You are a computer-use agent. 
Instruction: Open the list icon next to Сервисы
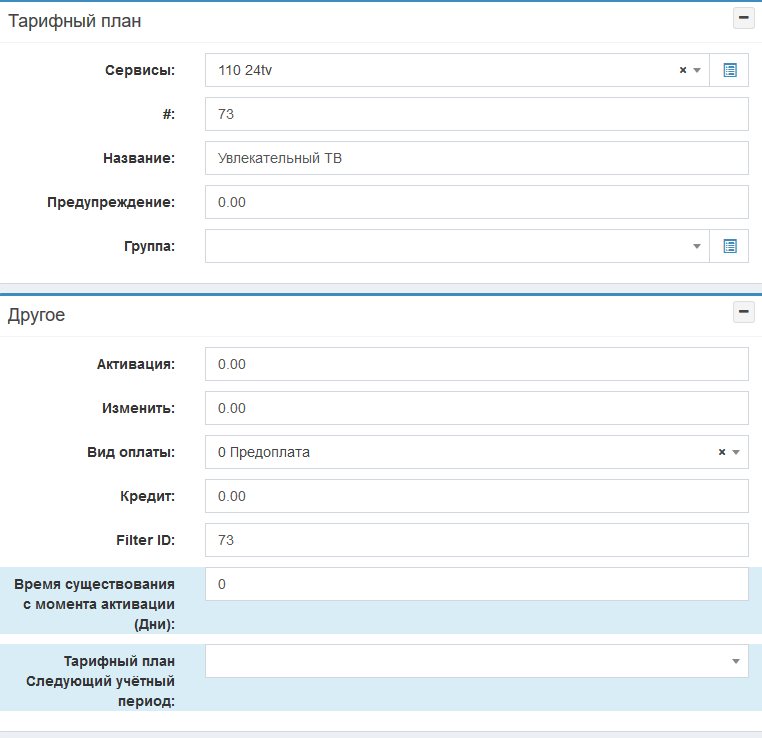point(729,70)
